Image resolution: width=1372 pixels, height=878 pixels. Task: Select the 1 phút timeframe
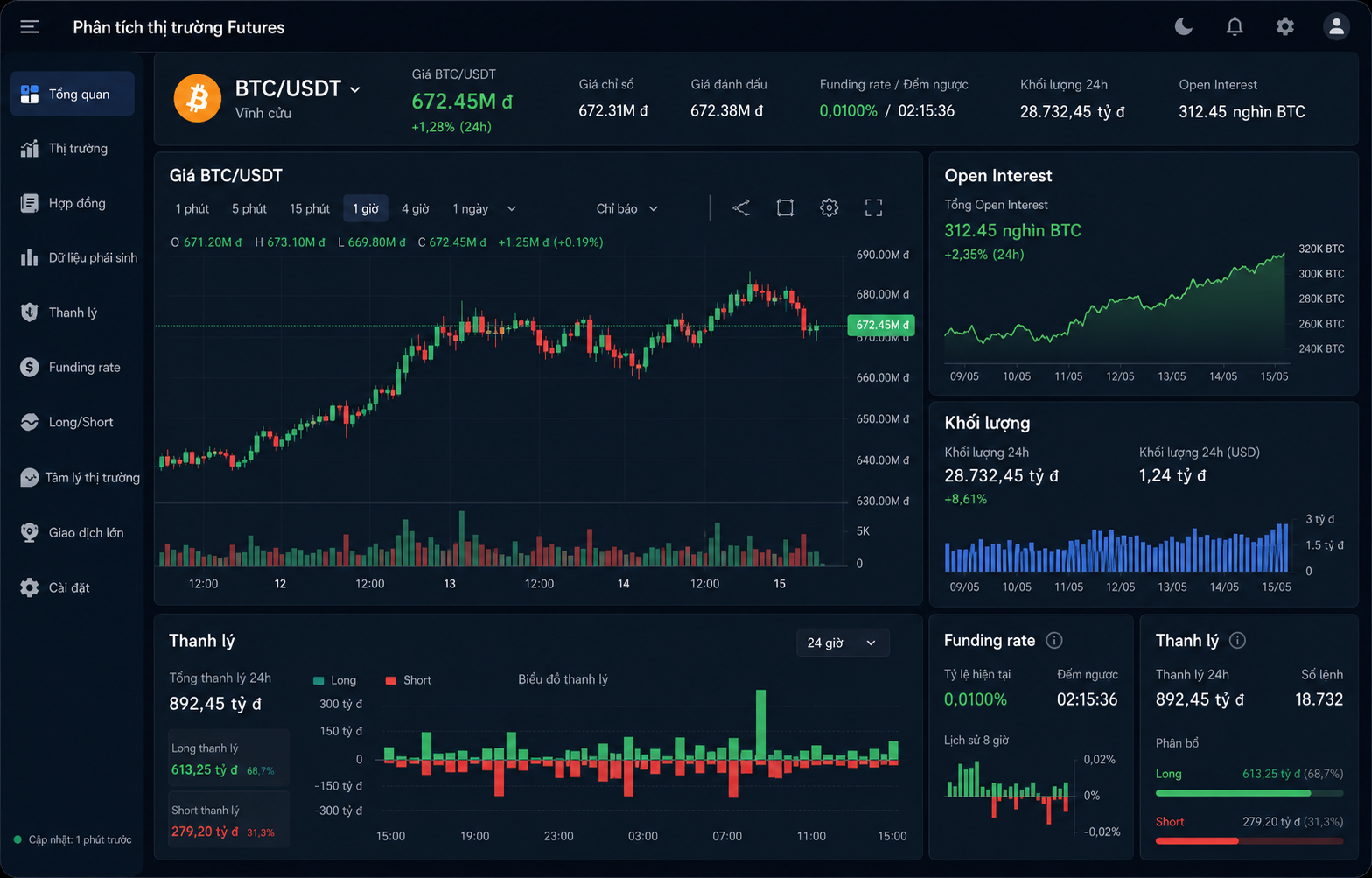192,208
